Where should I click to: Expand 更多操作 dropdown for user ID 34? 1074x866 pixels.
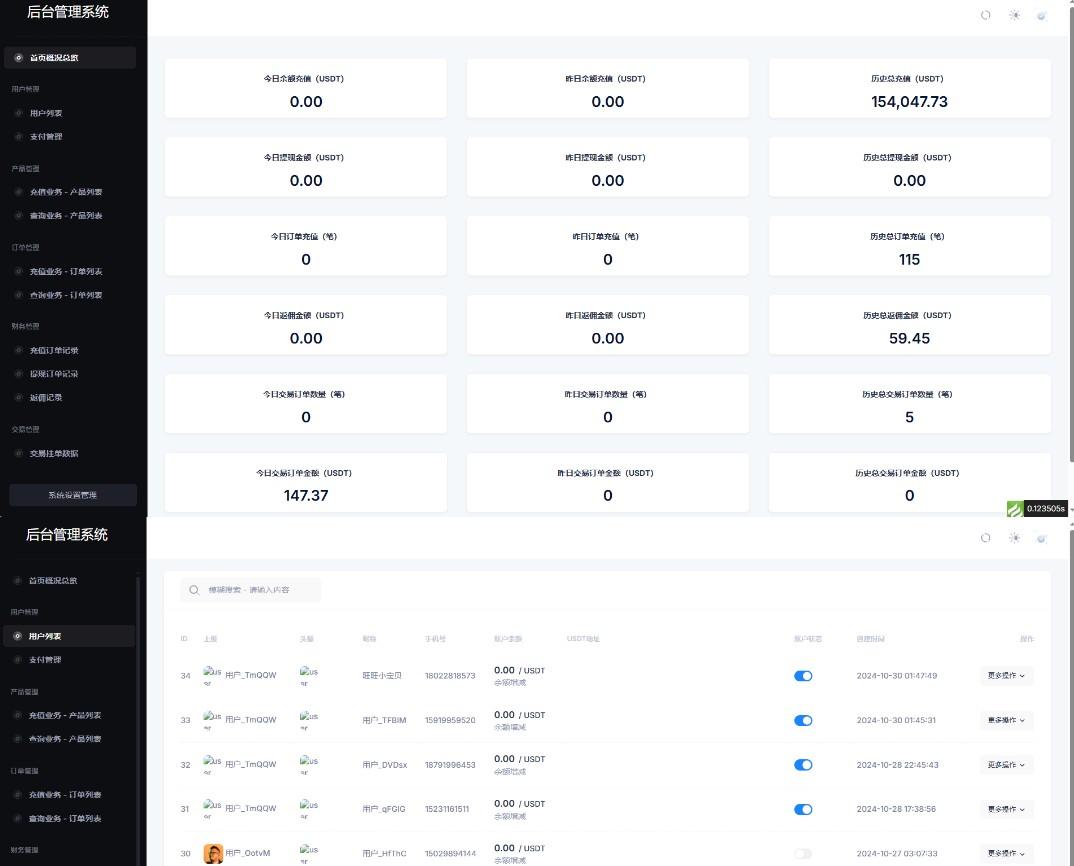coord(1006,676)
